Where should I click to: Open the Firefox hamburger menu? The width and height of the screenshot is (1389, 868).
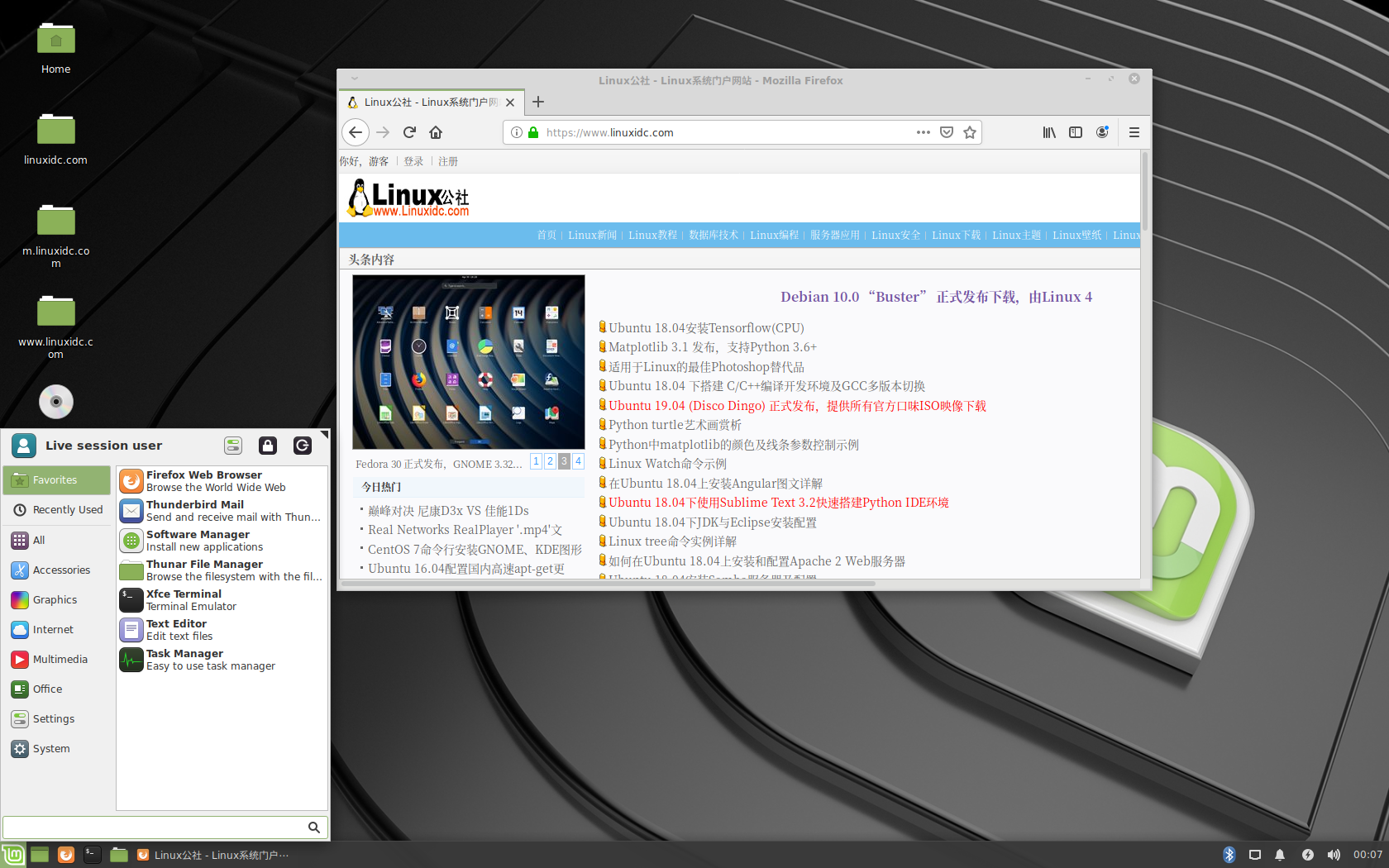click(1134, 132)
